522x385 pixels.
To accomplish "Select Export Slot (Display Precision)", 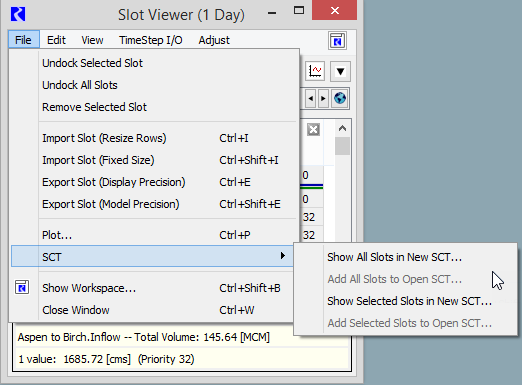I will [114, 182].
